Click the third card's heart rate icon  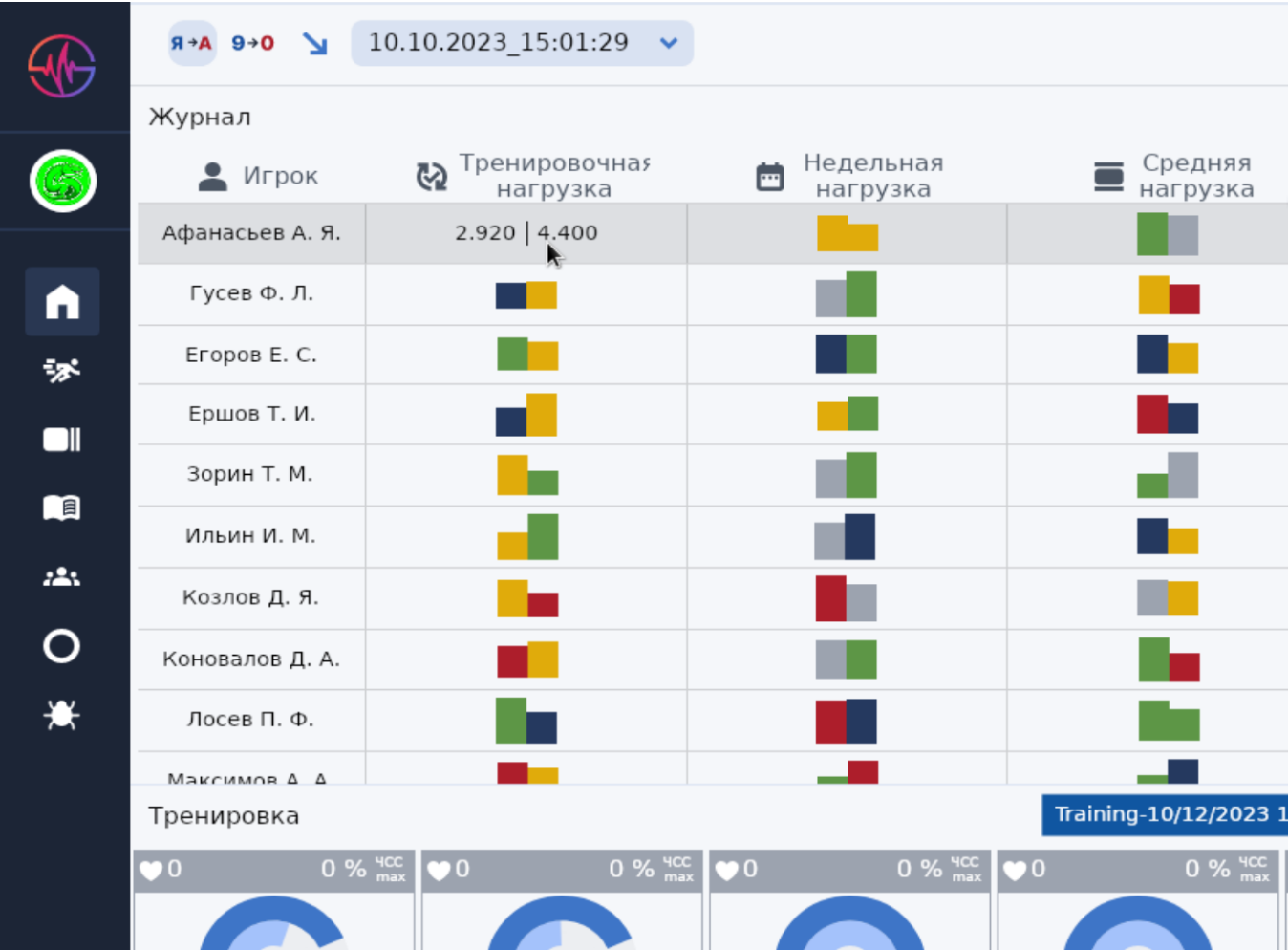pos(727,870)
